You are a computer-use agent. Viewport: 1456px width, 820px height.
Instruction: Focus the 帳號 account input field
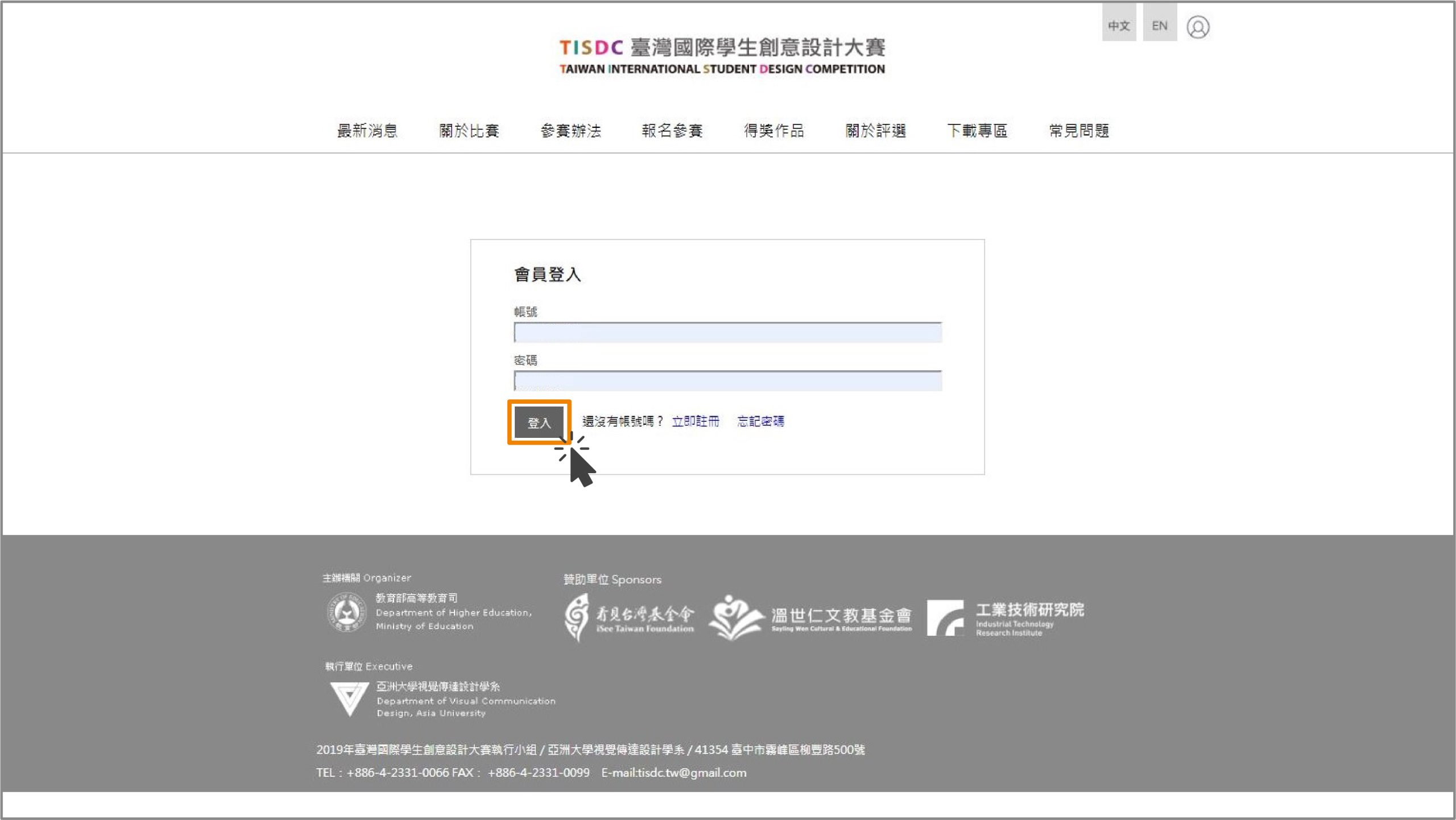[x=727, y=333]
